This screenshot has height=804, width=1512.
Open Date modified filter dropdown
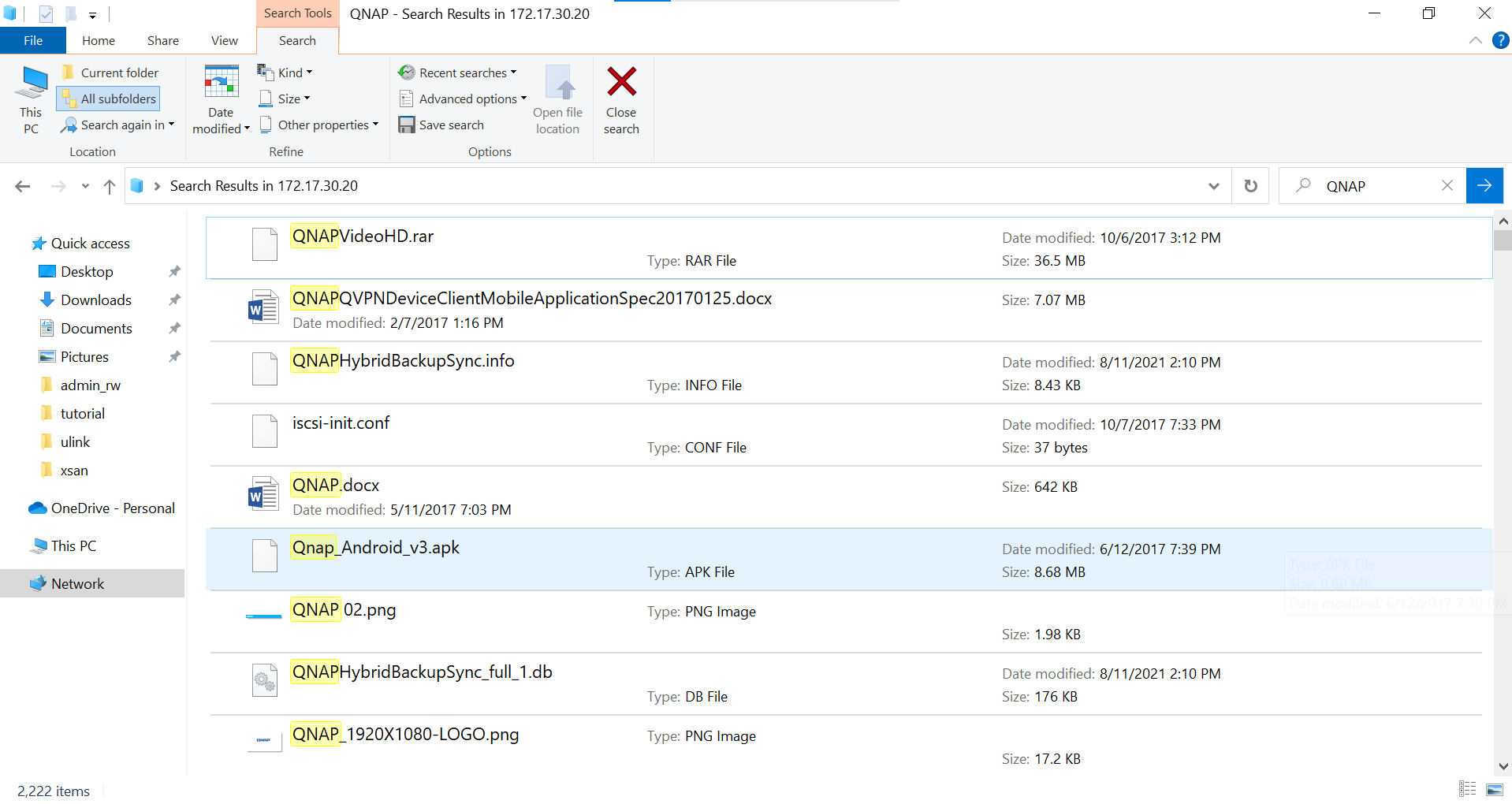click(x=221, y=101)
